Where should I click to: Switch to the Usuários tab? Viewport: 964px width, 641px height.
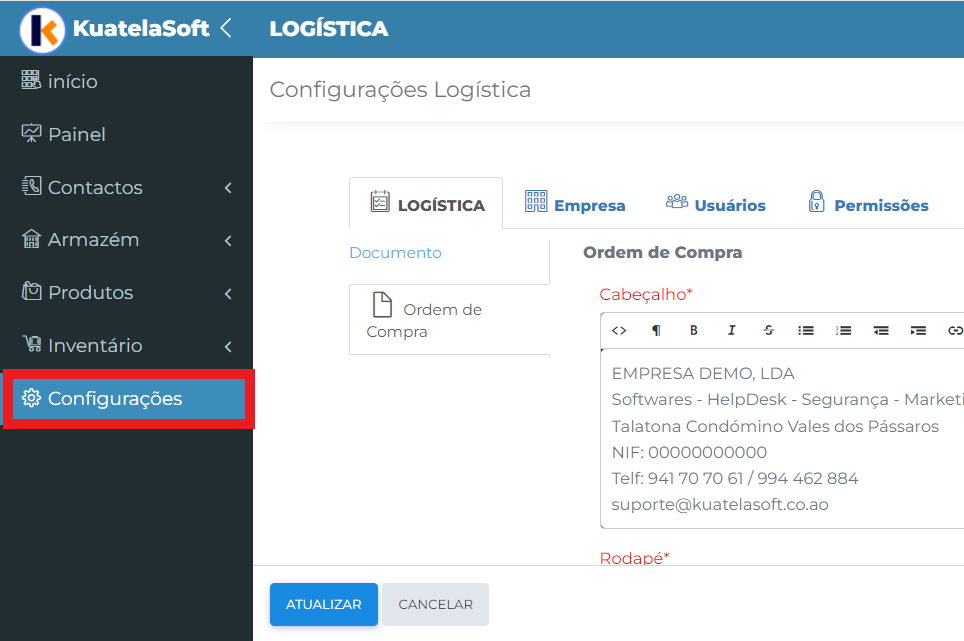716,203
